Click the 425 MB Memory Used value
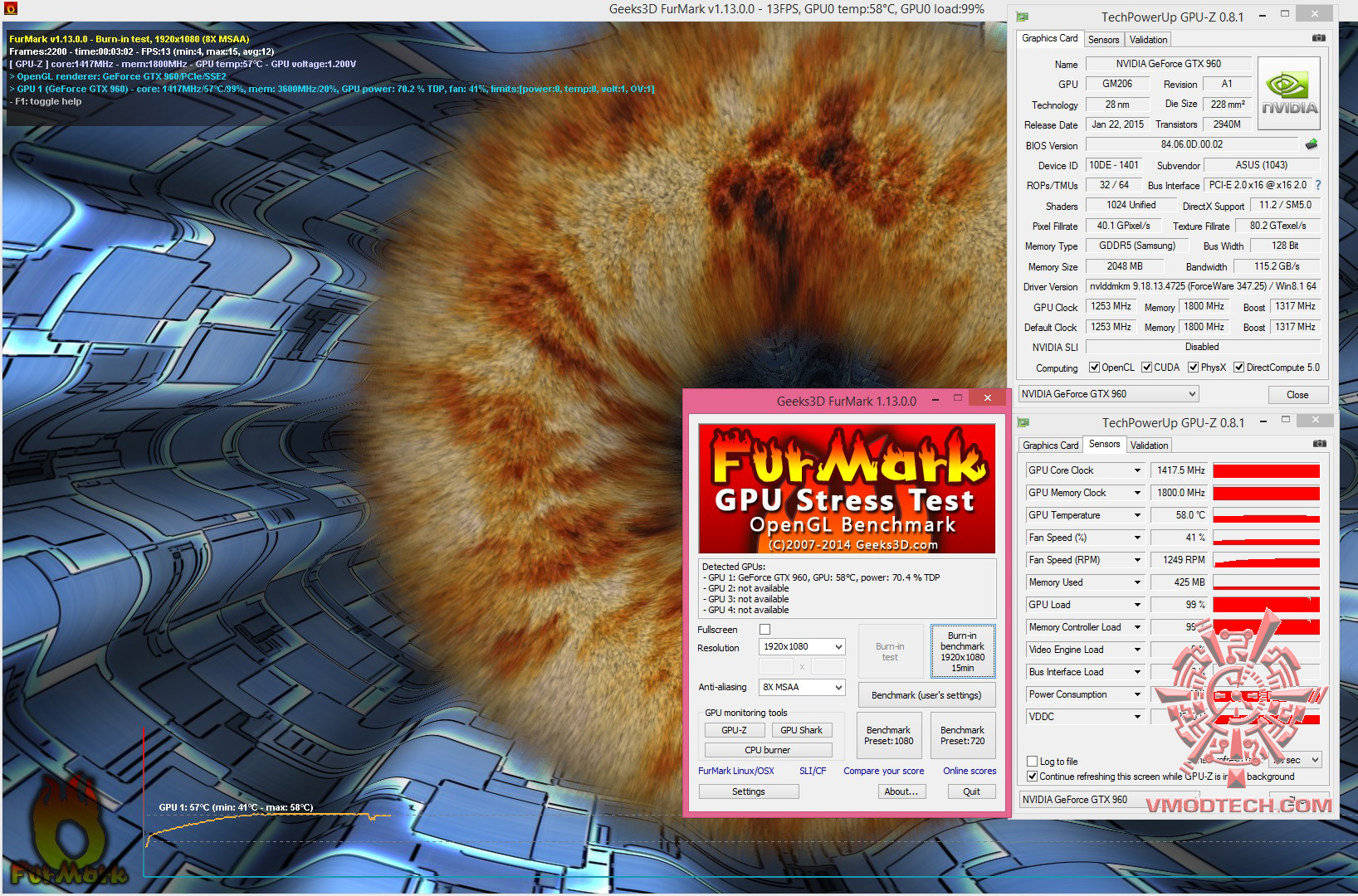This screenshot has height=896, width=1358. [x=1180, y=582]
